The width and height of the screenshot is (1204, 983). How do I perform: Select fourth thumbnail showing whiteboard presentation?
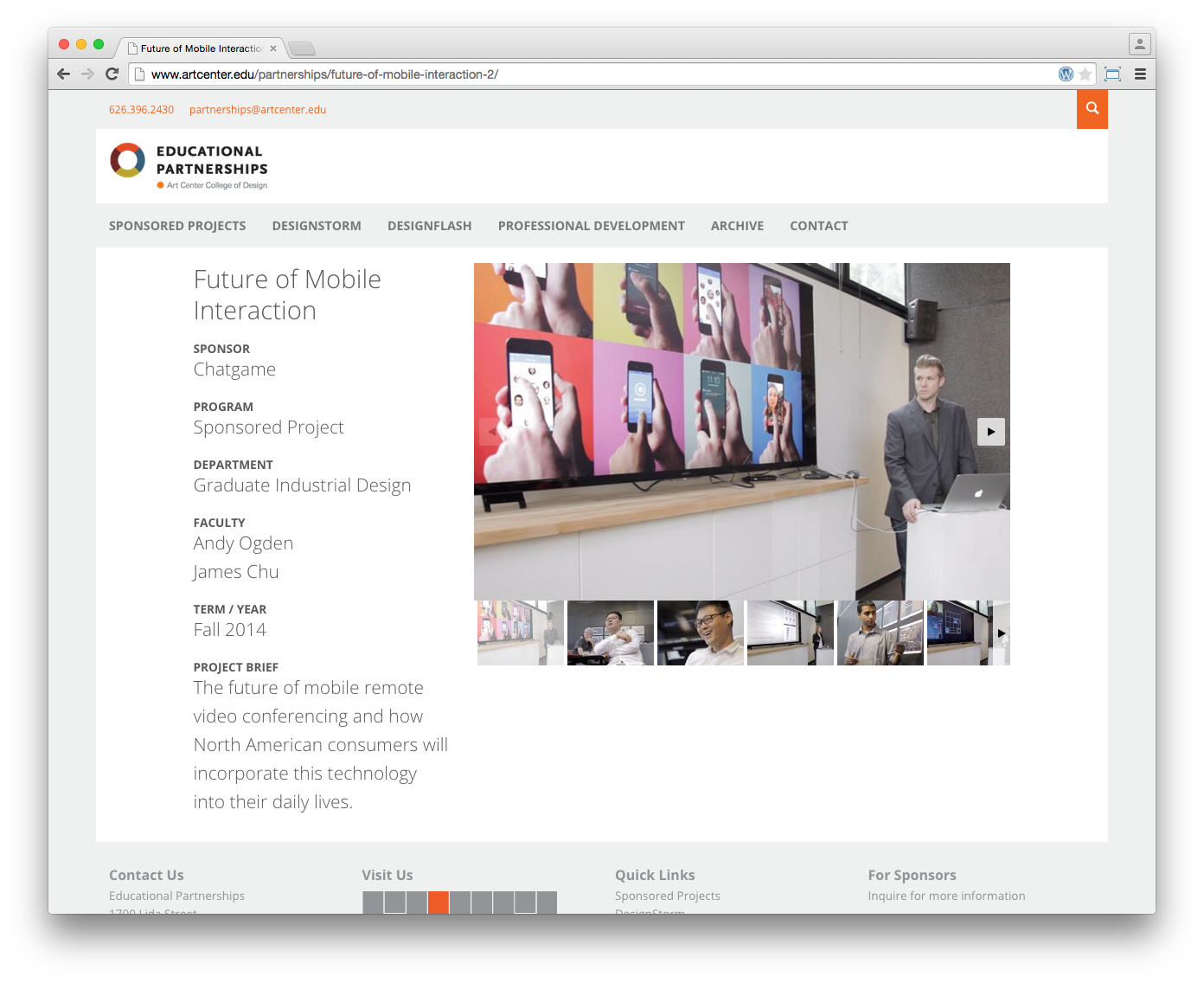point(791,633)
